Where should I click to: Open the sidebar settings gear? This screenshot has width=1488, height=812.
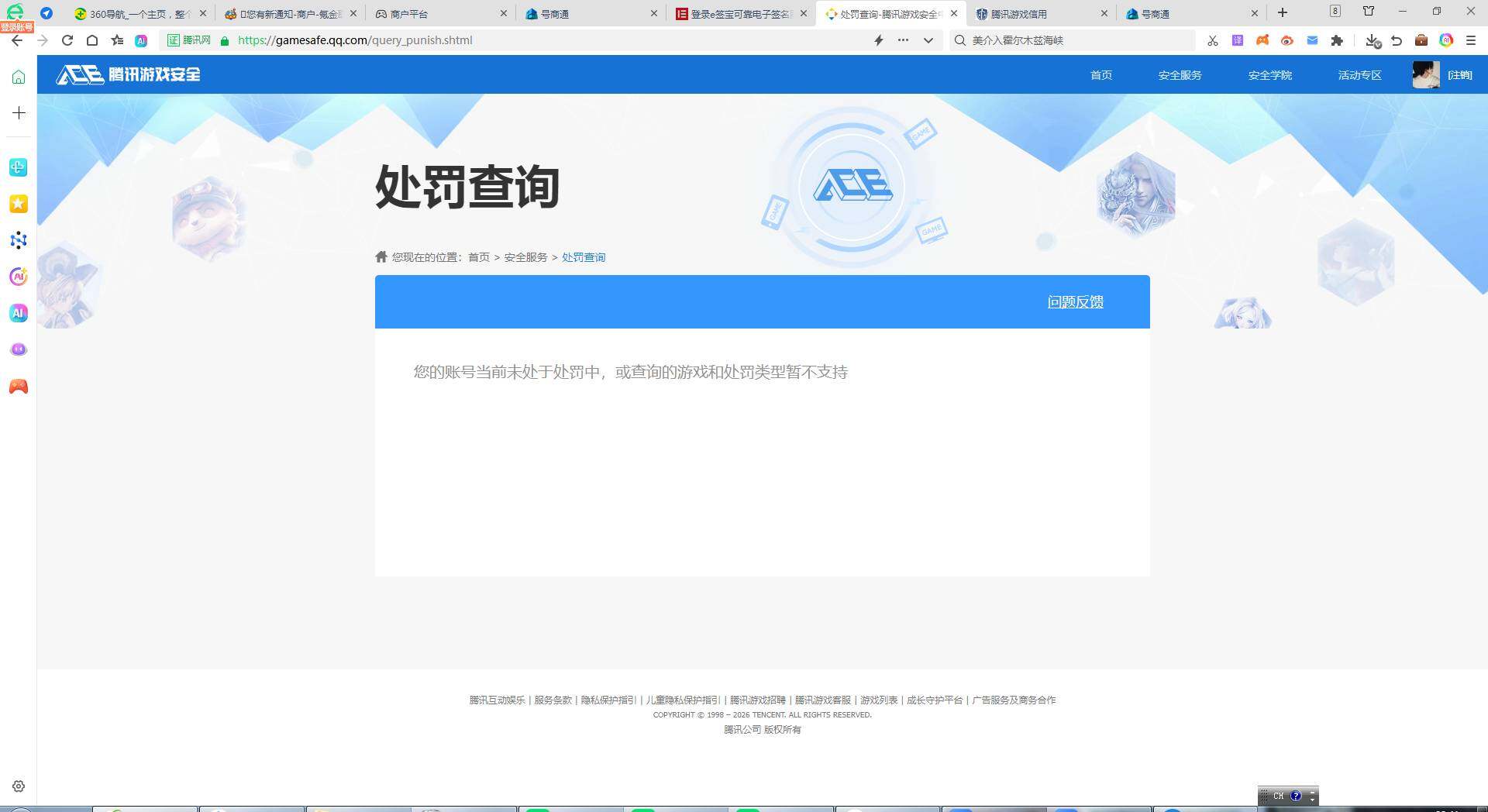point(19,786)
